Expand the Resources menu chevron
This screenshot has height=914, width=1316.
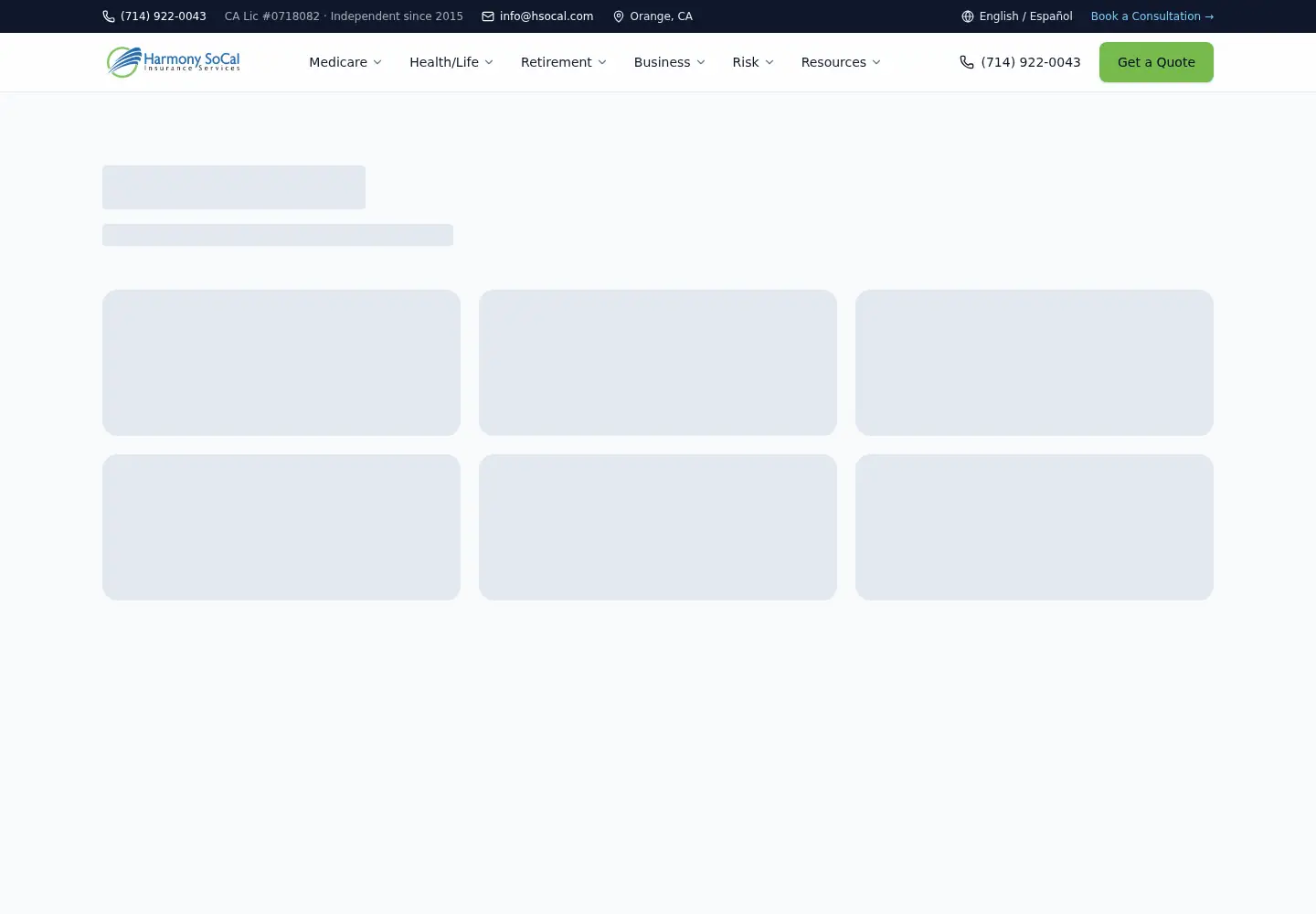(x=876, y=62)
